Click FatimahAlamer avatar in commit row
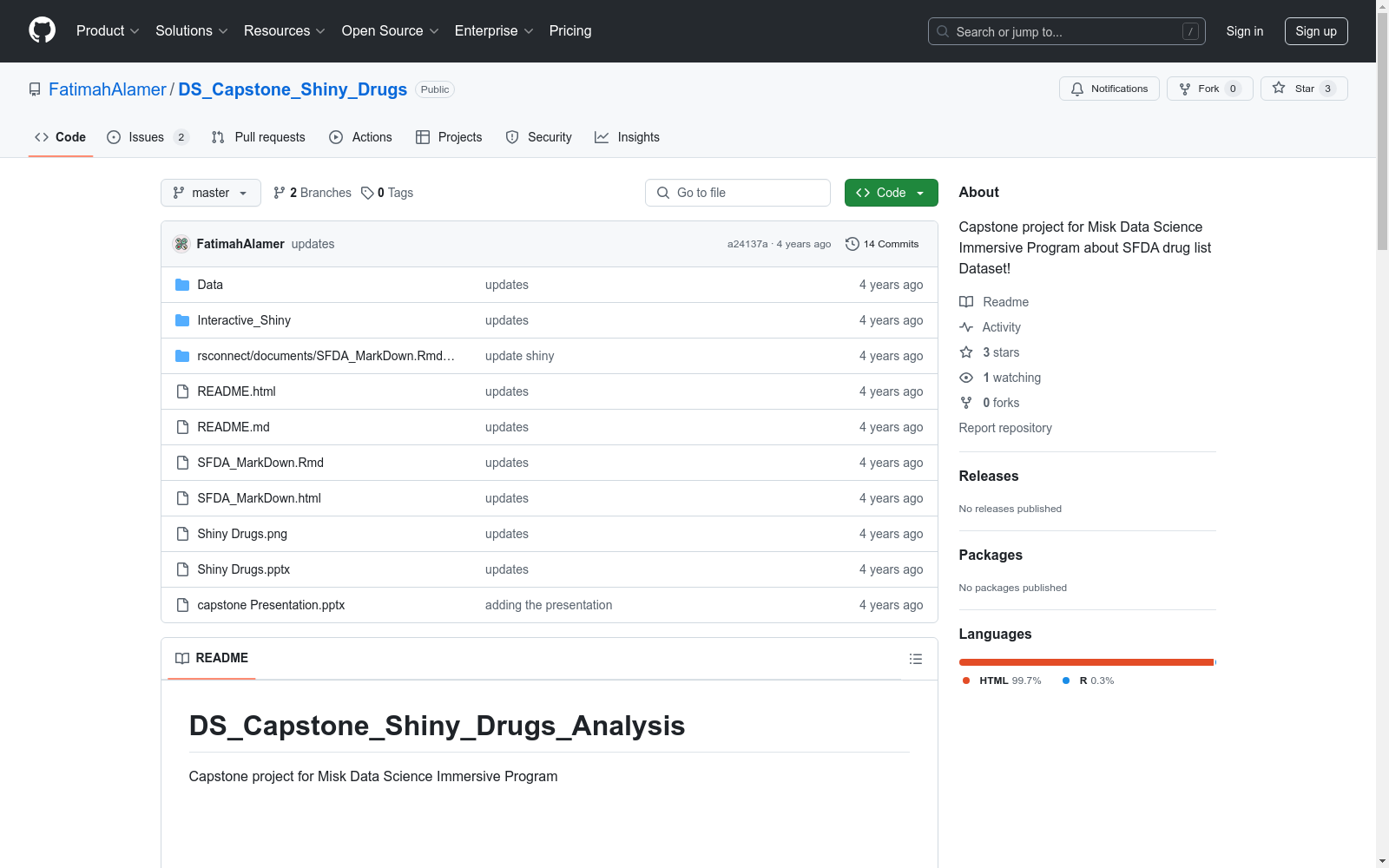 point(181,244)
